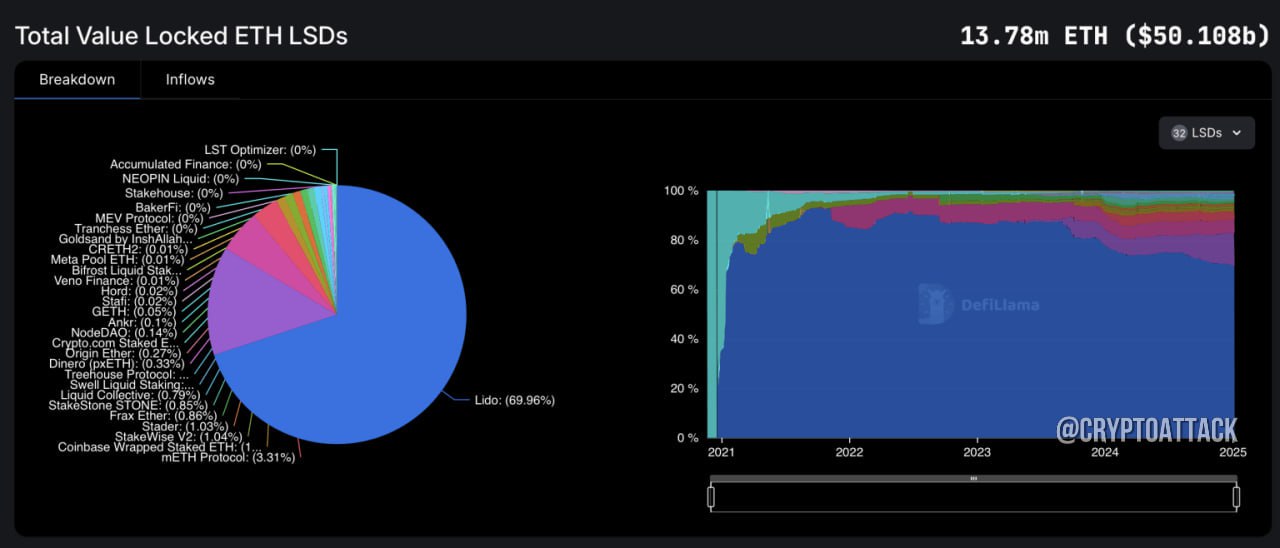
Task: Click the 'StakeWise V2: (1.04%)' label
Action: (177, 436)
